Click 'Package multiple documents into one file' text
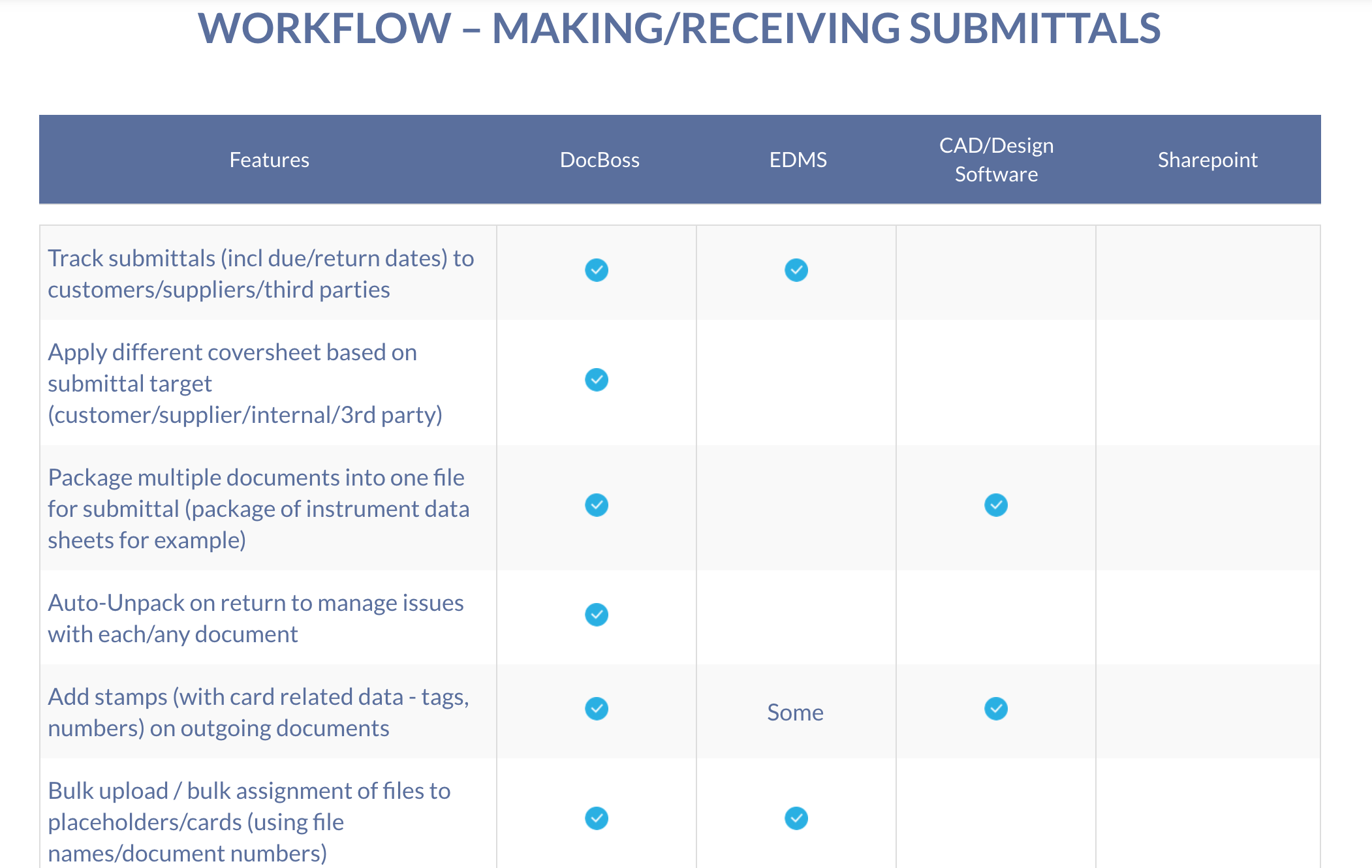The width and height of the screenshot is (1372, 868). coord(256,478)
